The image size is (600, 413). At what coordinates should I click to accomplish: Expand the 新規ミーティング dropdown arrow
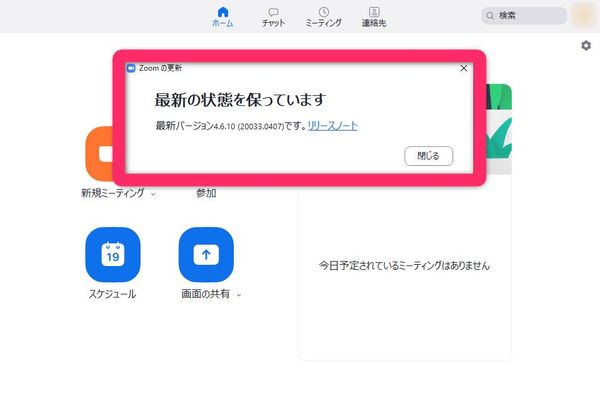coord(153,194)
